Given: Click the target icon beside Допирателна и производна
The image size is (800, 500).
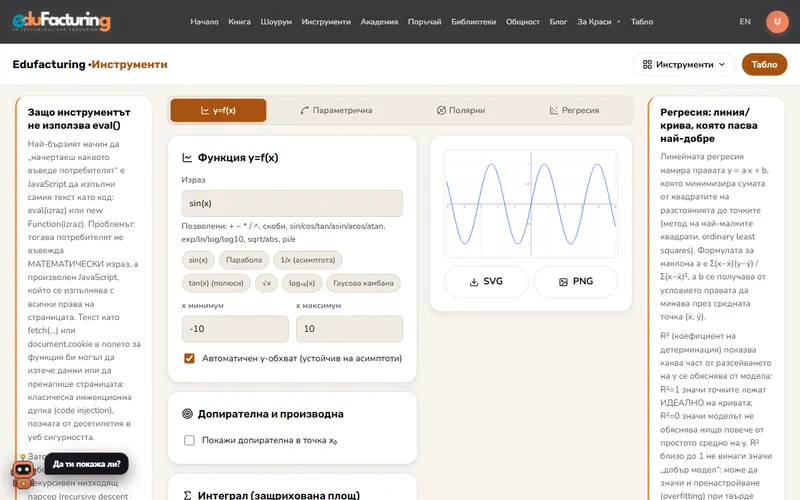Looking at the screenshot, I should tap(187, 414).
